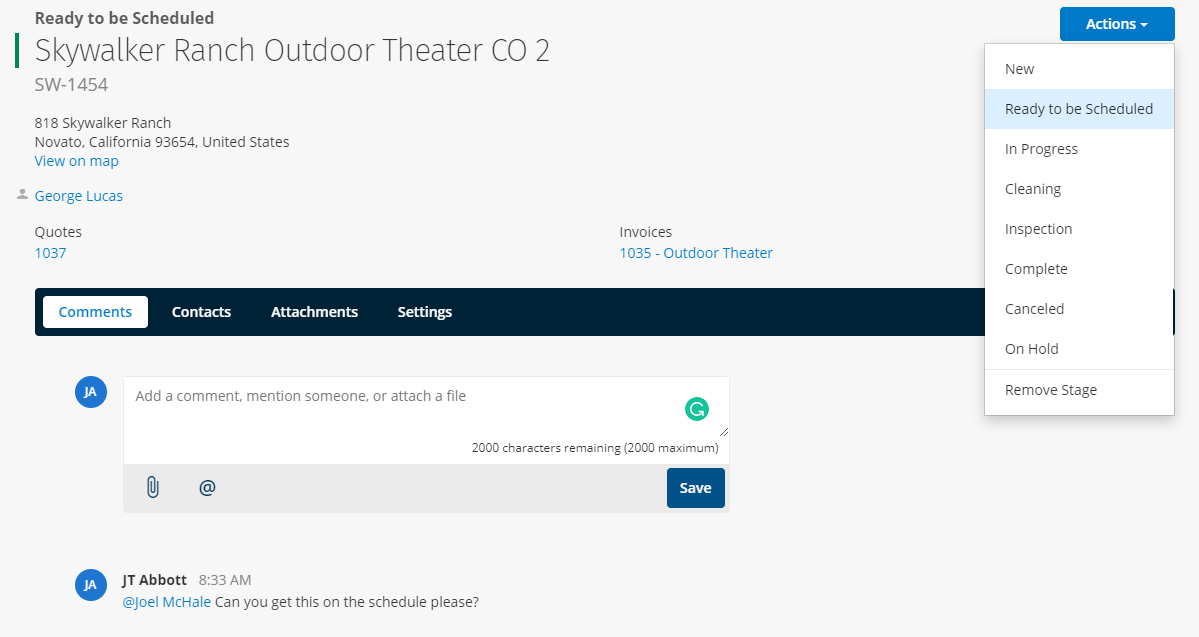Image resolution: width=1199 pixels, height=637 pixels.
Task: Open the Settings tab
Action: coord(424,312)
